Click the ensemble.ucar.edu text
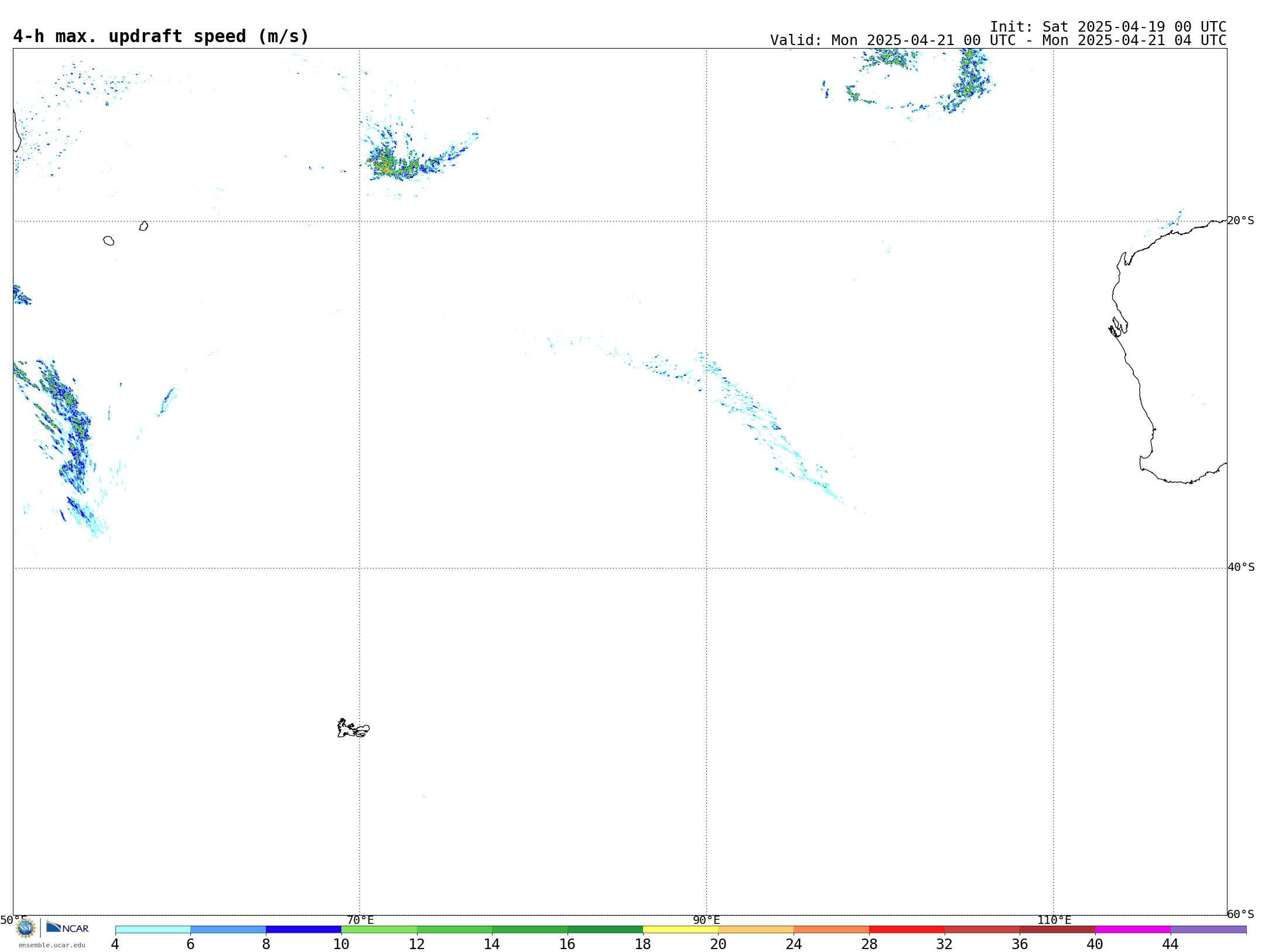1265x952 pixels. pyautogui.click(x=52, y=945)
